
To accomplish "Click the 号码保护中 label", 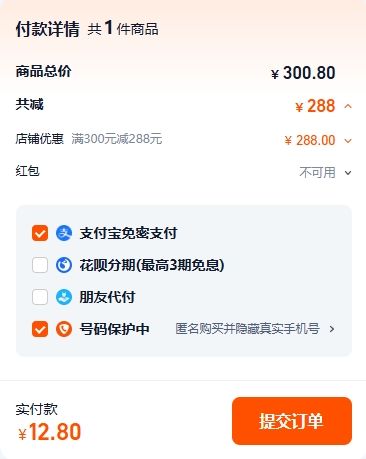I will coord(114,329).
